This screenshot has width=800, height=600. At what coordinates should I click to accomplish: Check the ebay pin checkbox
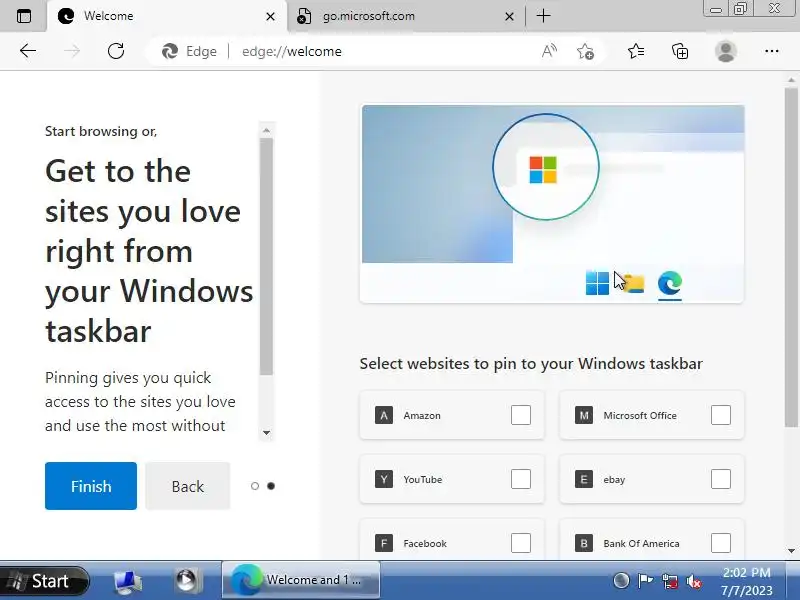[x=720, y=479]
